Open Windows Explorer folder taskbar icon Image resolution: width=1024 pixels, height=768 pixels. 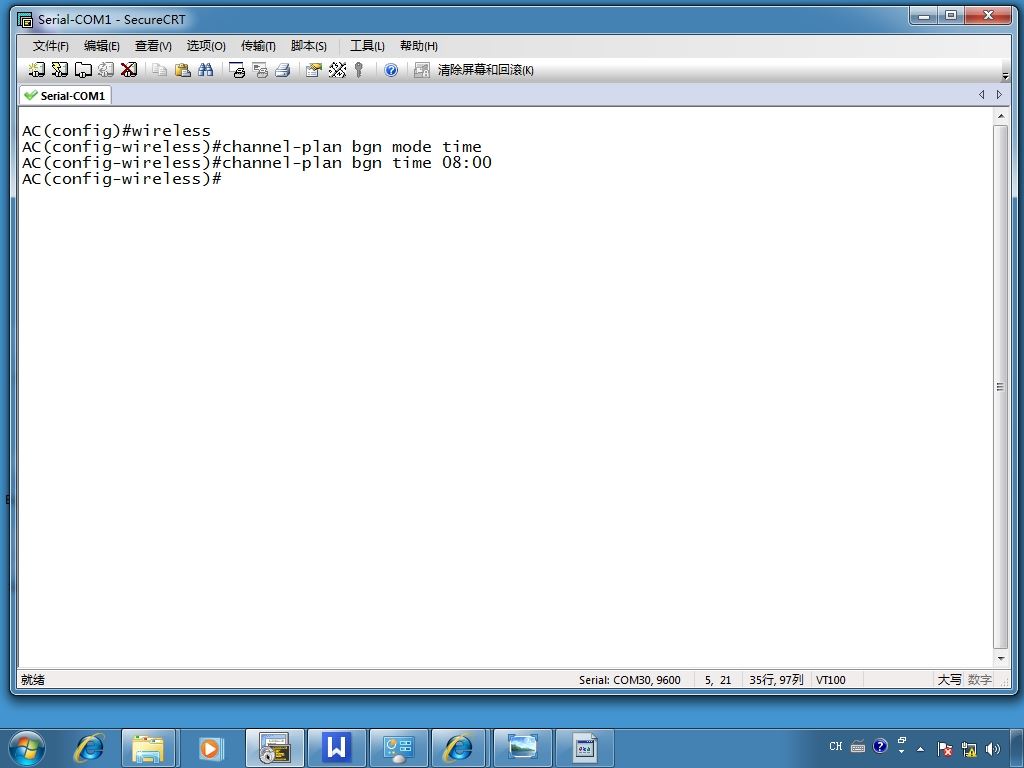tap(148, 748)
